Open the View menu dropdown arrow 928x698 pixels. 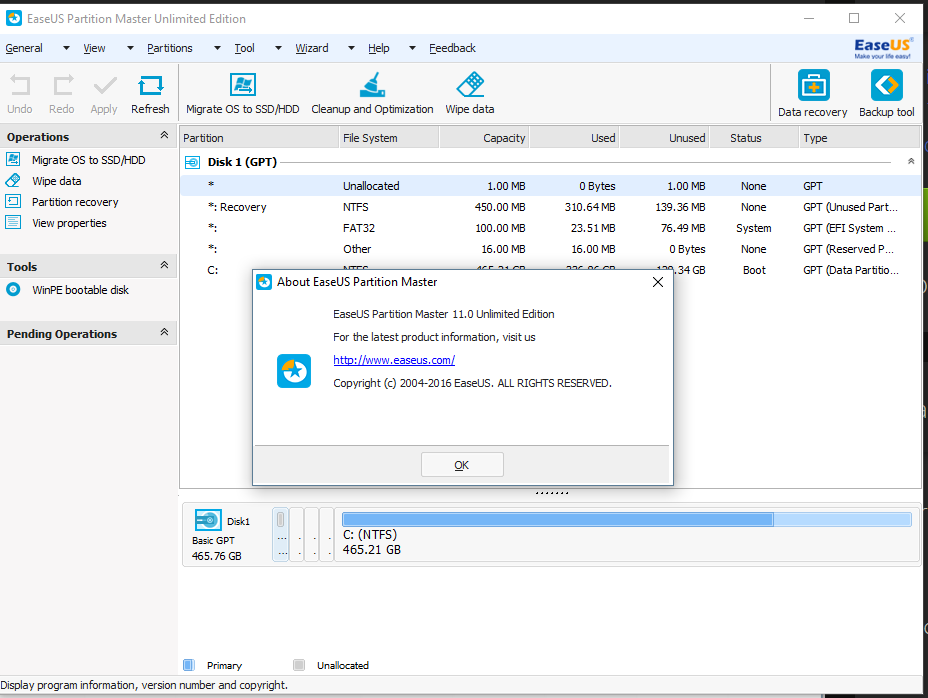point(130,48)
